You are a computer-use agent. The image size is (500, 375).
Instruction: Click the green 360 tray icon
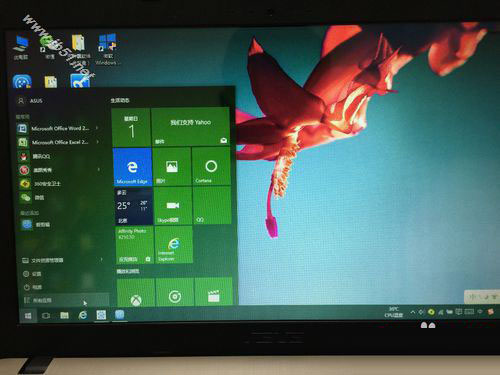[431, 312]
